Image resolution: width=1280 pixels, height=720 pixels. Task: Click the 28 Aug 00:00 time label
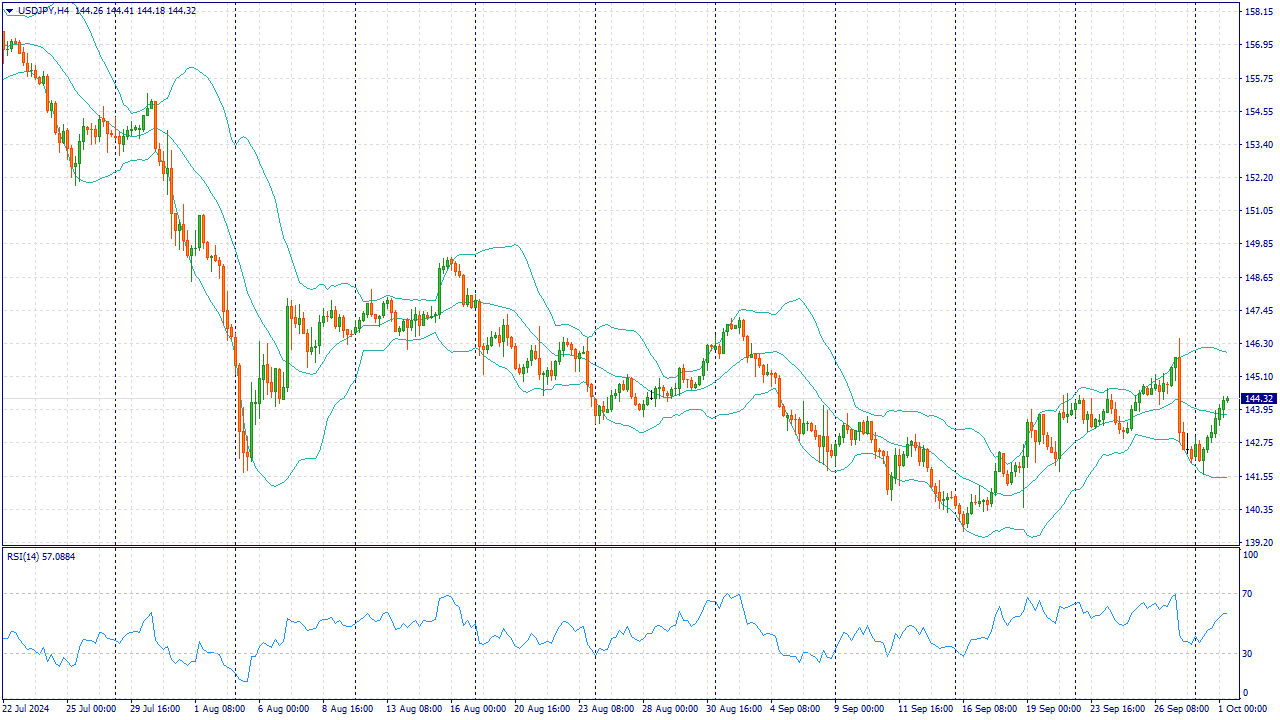[670, 708]
